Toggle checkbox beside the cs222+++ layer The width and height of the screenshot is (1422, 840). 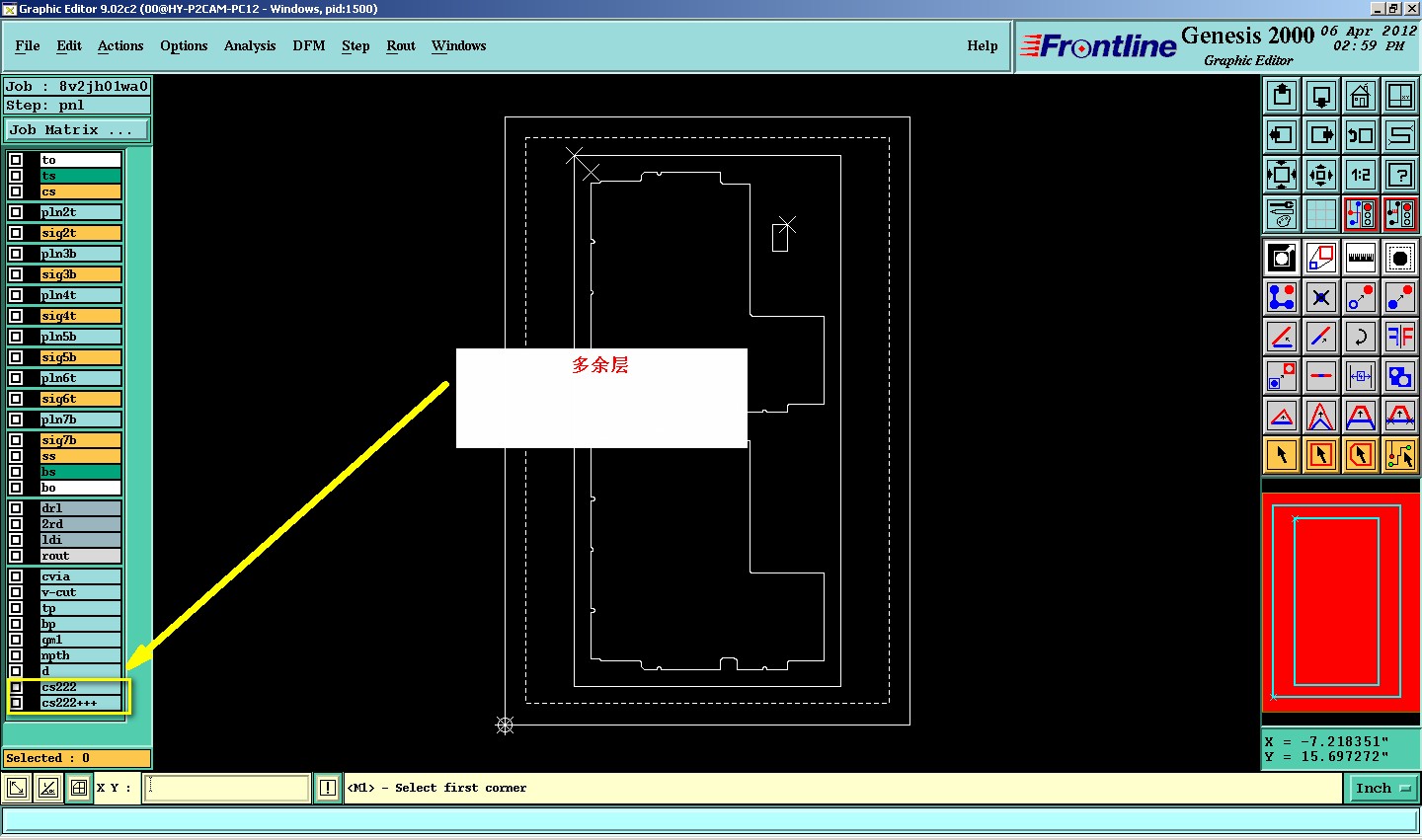point(16,703)
